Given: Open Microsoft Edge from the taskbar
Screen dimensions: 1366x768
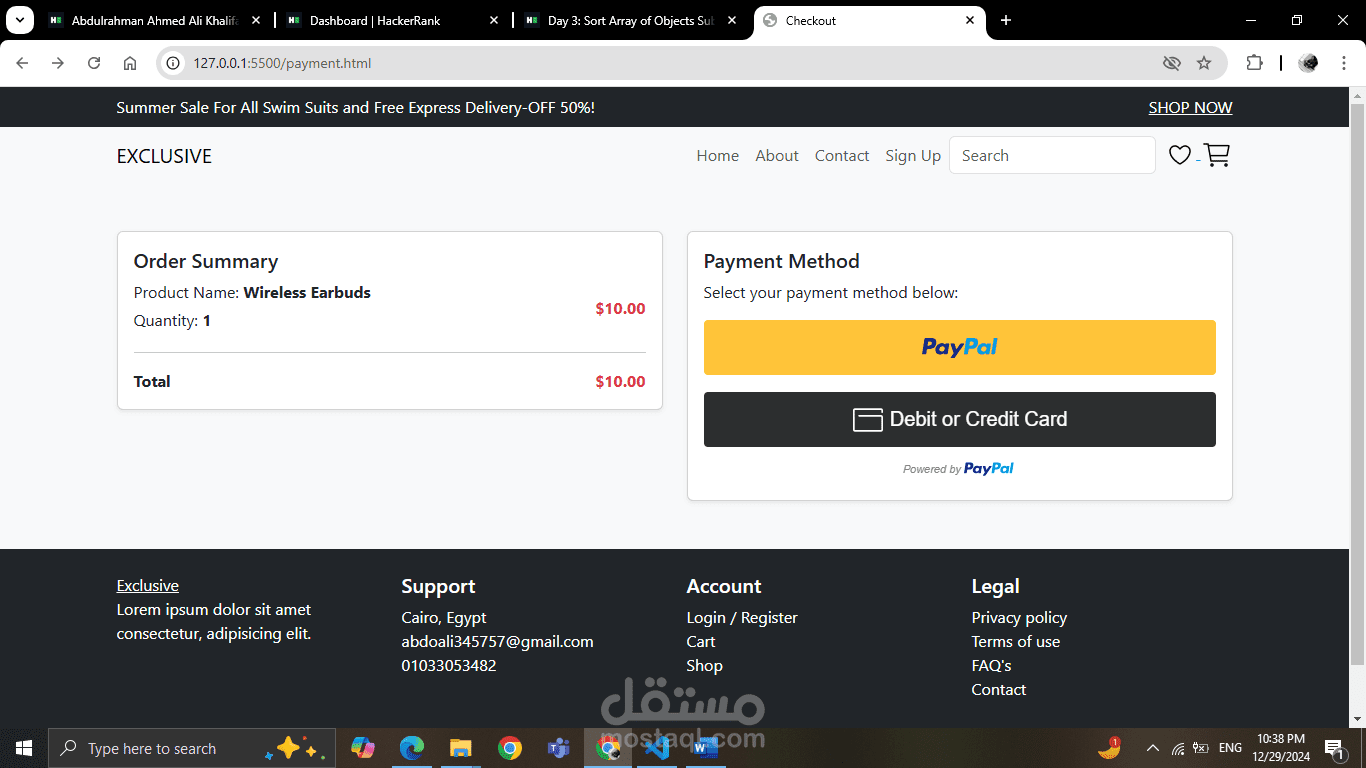Looking at the screenshot, I should (x=411, y=748).
